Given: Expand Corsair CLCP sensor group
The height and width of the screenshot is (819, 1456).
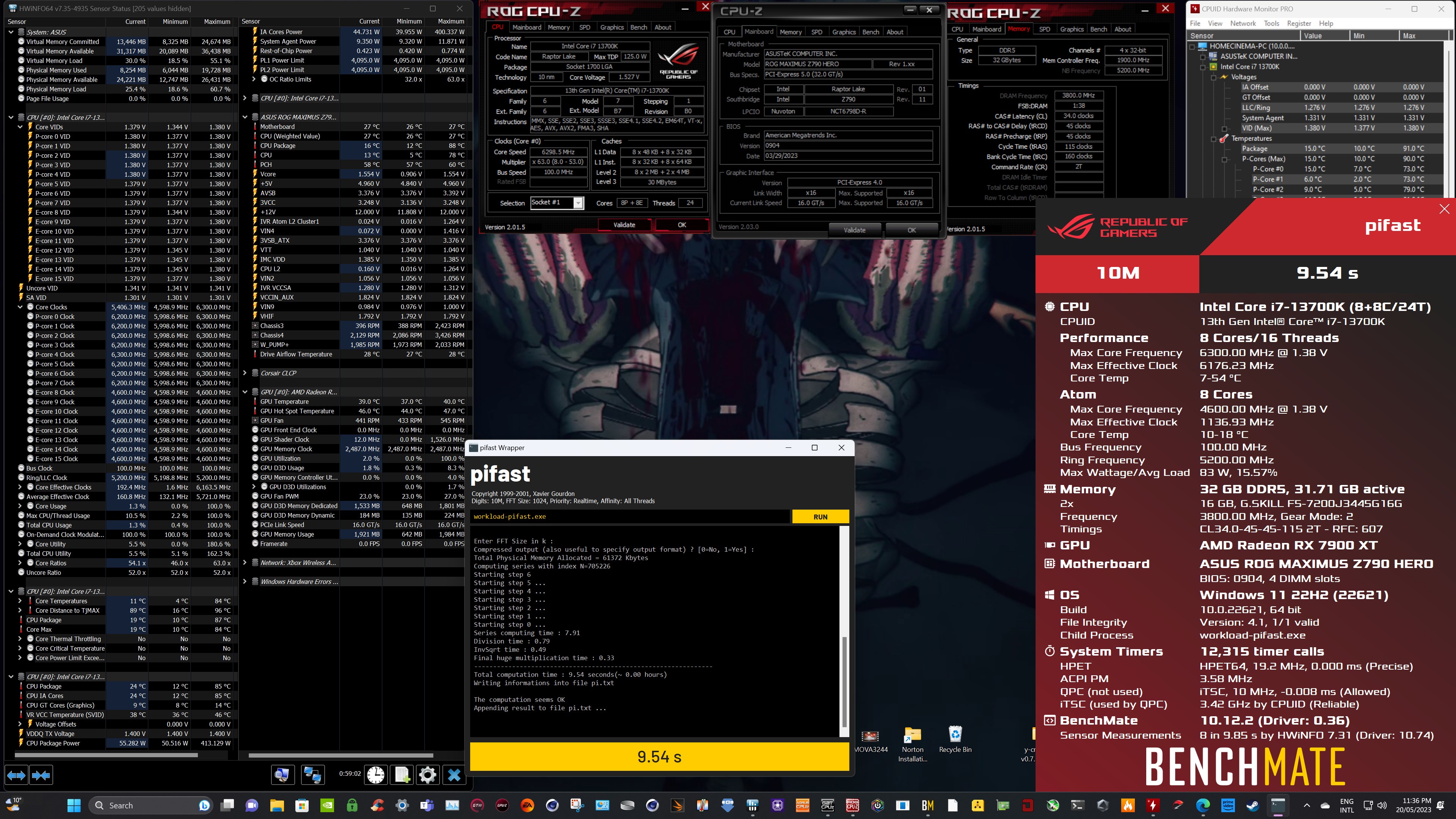Looking at the screenshot, I should click(245, 373).
